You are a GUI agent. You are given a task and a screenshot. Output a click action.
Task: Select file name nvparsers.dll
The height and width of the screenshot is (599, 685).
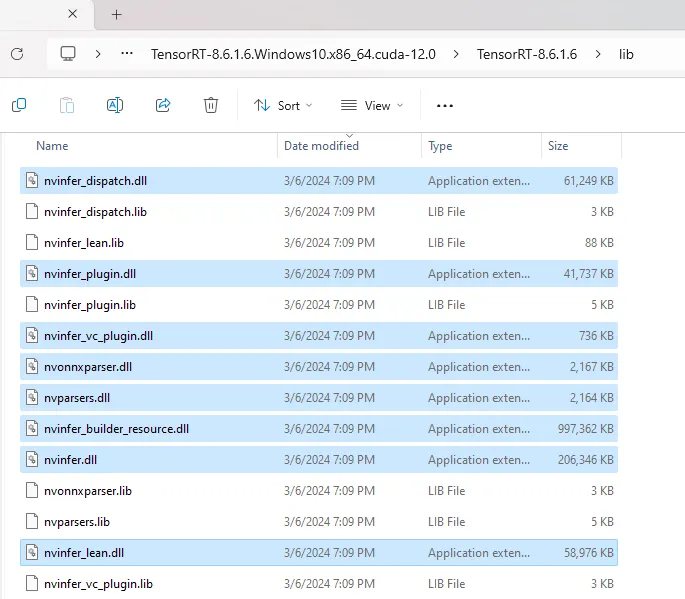pos(77,398)
